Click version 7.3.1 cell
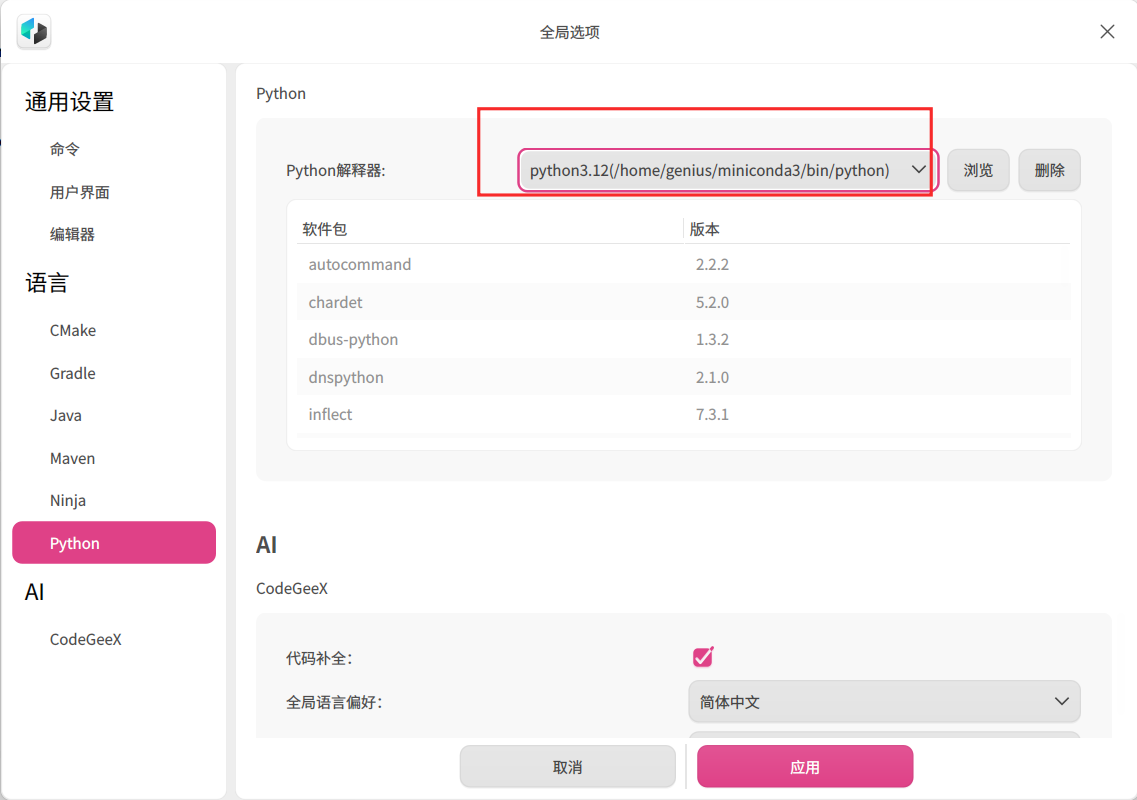 (x=712, y=414)
